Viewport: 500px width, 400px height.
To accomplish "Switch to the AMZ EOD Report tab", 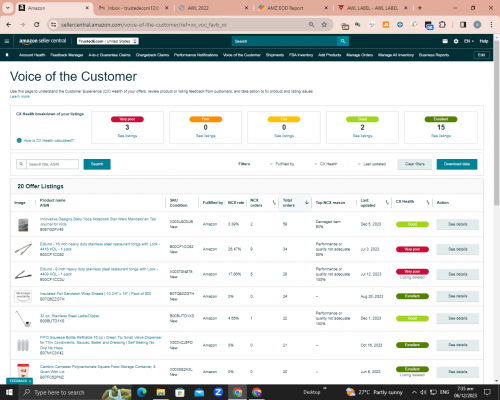I will point(285,8).
